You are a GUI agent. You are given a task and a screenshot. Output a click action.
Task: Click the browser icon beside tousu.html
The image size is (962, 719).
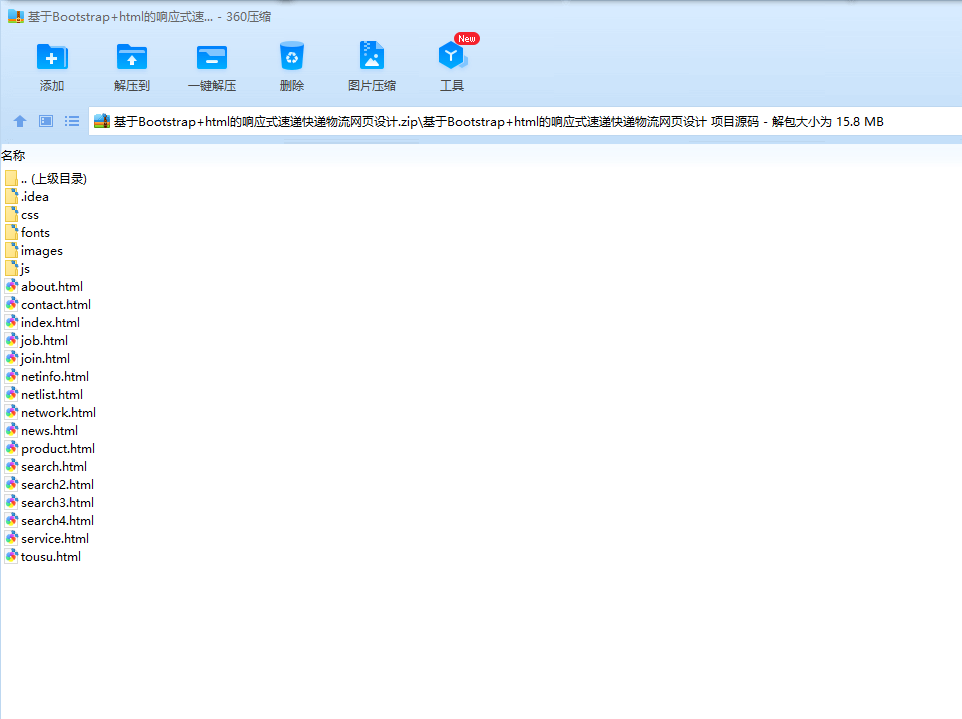tap(12, 556)
